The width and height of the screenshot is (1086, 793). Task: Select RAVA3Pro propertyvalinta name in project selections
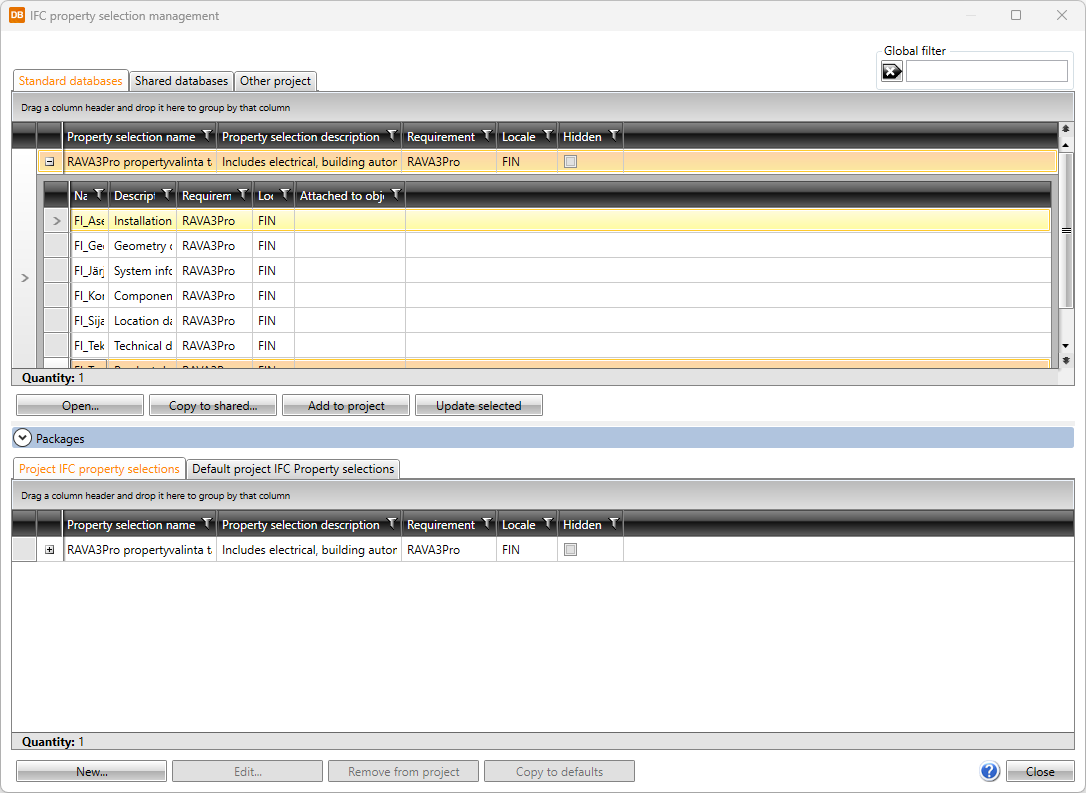pos(140,550)
